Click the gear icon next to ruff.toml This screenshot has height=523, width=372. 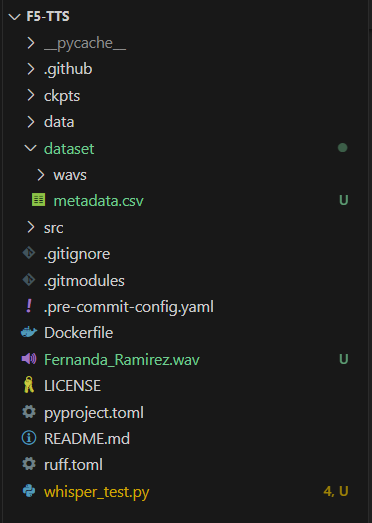tap(29, 464)
